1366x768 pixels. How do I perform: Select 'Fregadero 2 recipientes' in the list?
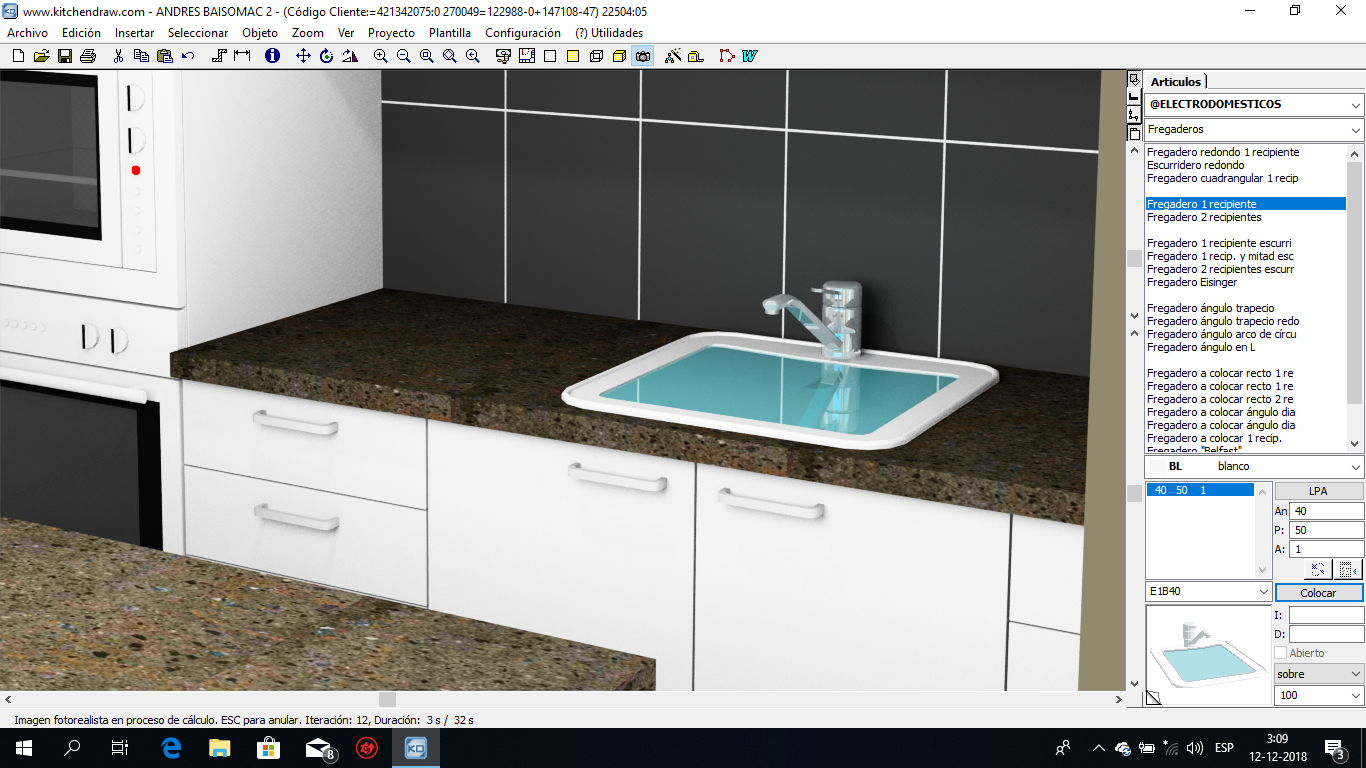1204,217
